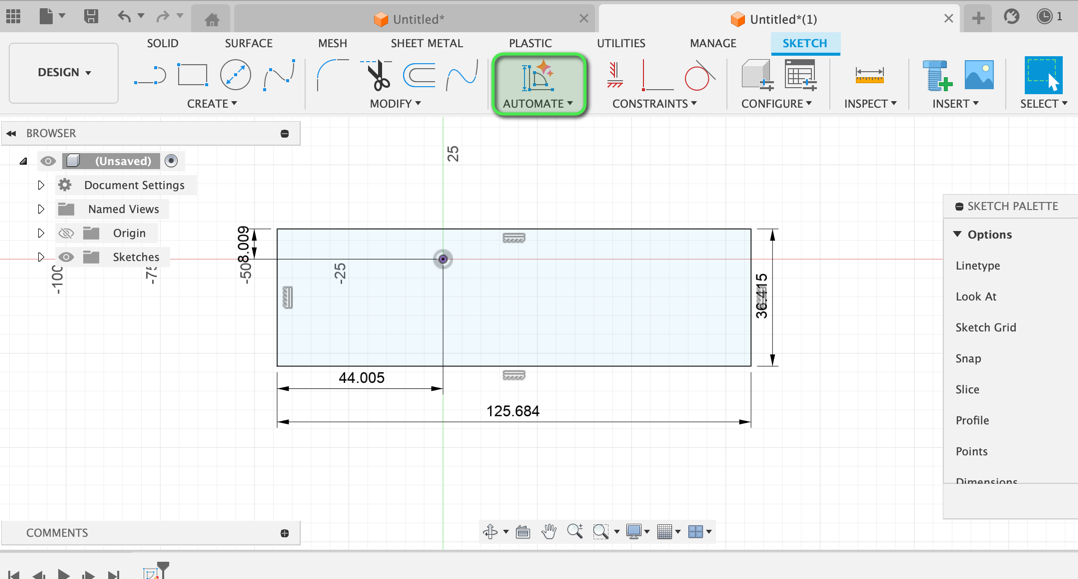Open the Measure tool
The image size is (1078, 579).
pyautogui.click(x=868, y=73)
